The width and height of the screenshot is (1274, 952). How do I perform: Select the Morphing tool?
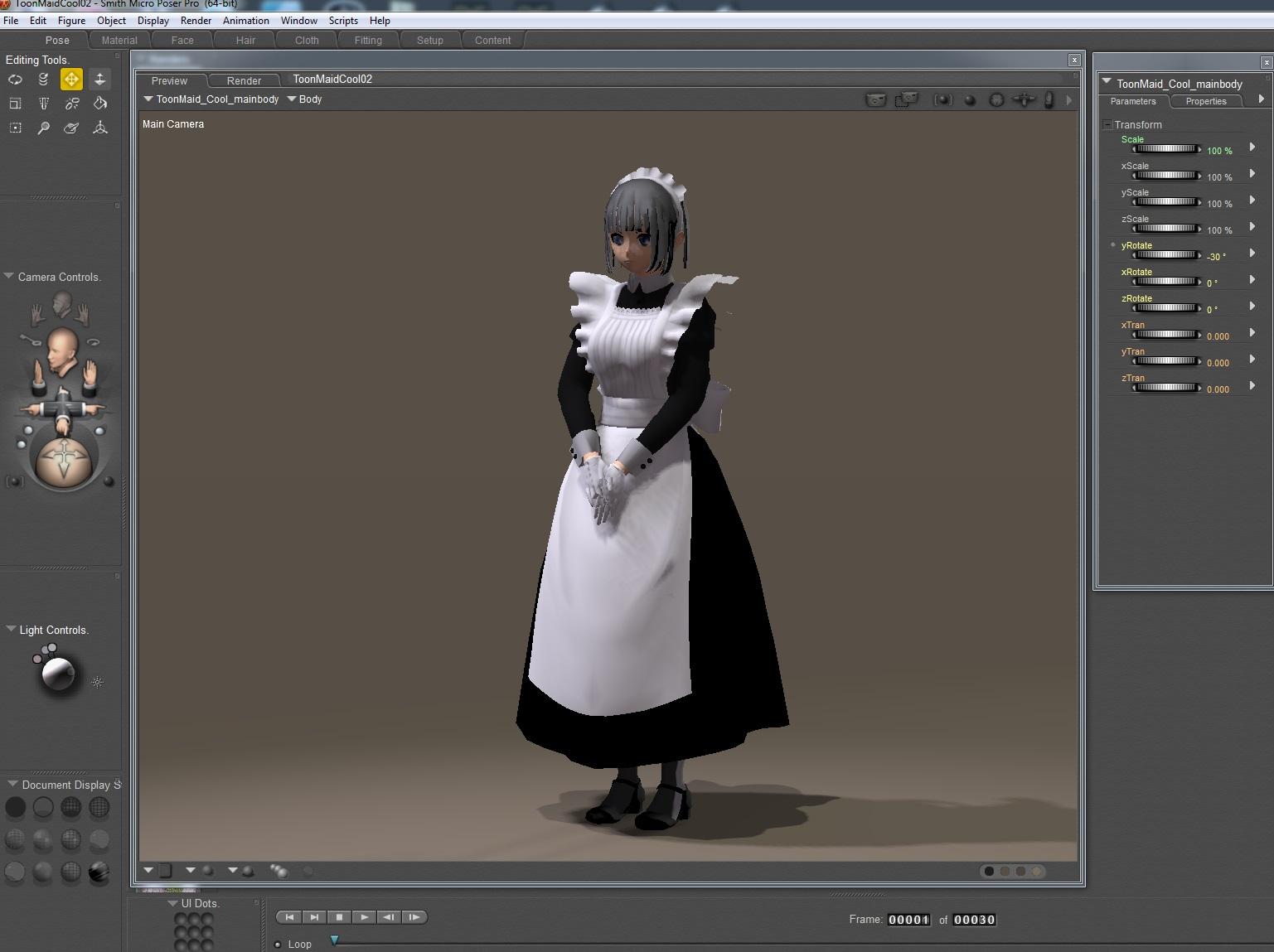[x=71, y=128]
